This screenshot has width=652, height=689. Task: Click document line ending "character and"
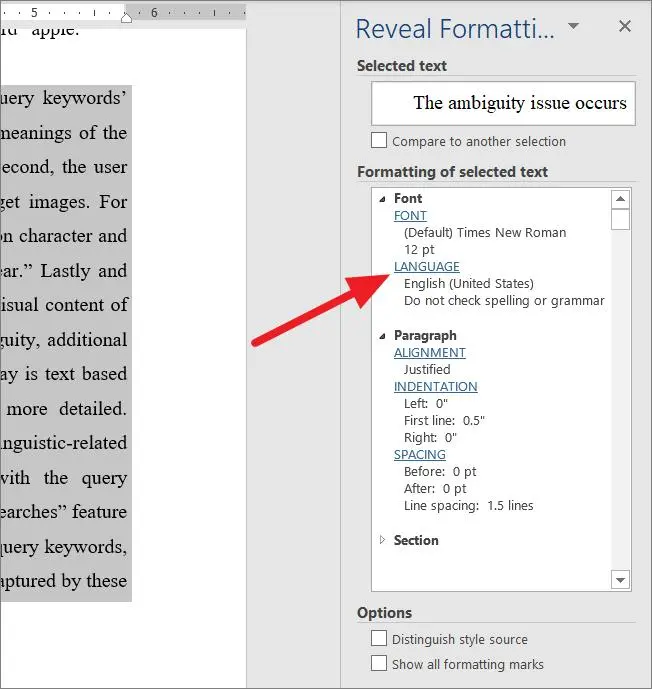tap(64, 236)
